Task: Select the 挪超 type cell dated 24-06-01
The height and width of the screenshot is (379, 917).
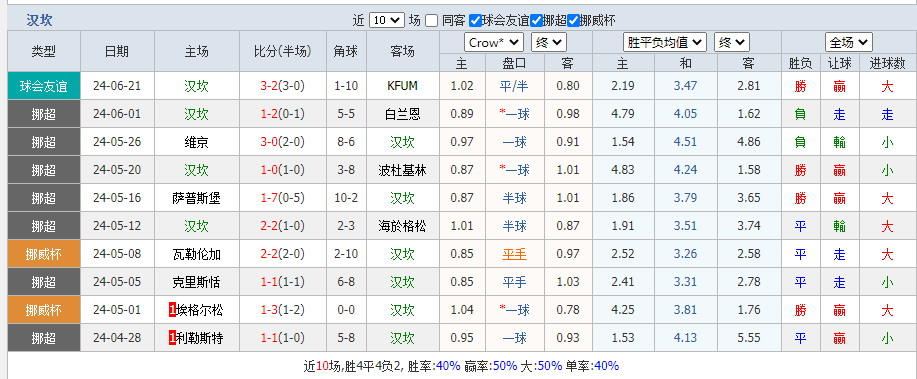Action: tap(44, 114)
